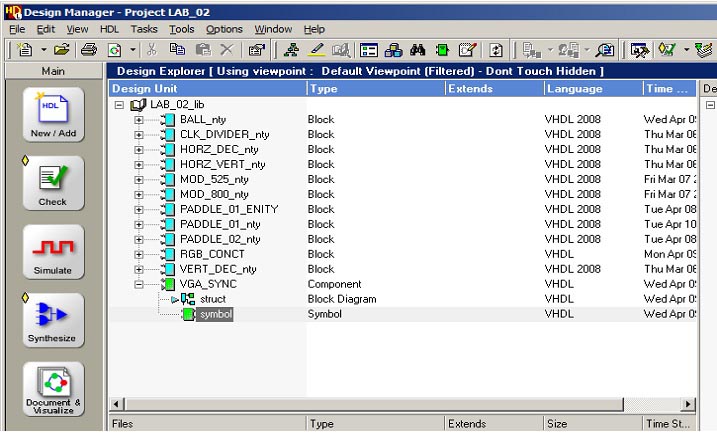This screenshot has height=433, width=717.
Task: Open the Options menu
Action: [224, 29]
